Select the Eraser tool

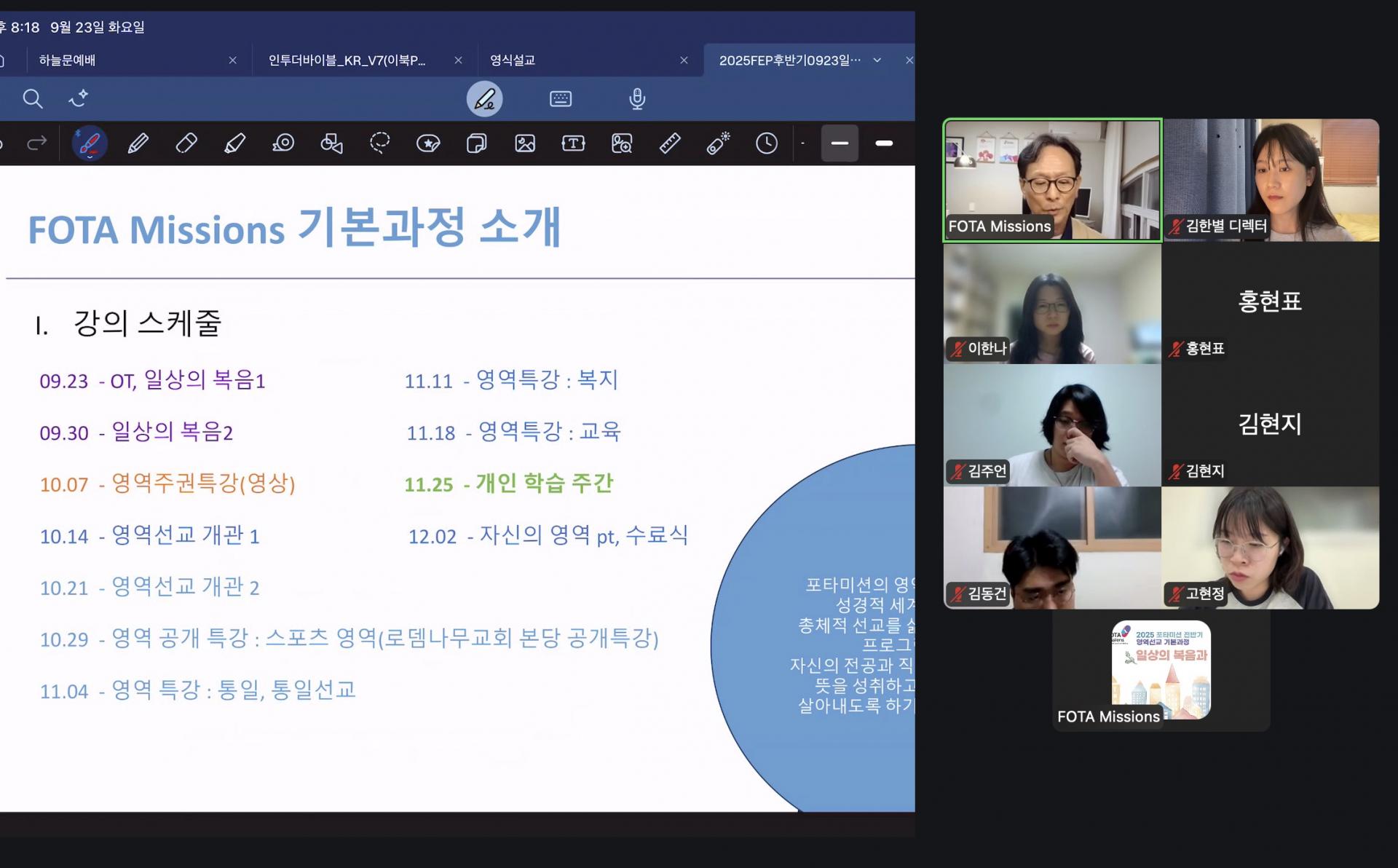[x=186, y=143]
